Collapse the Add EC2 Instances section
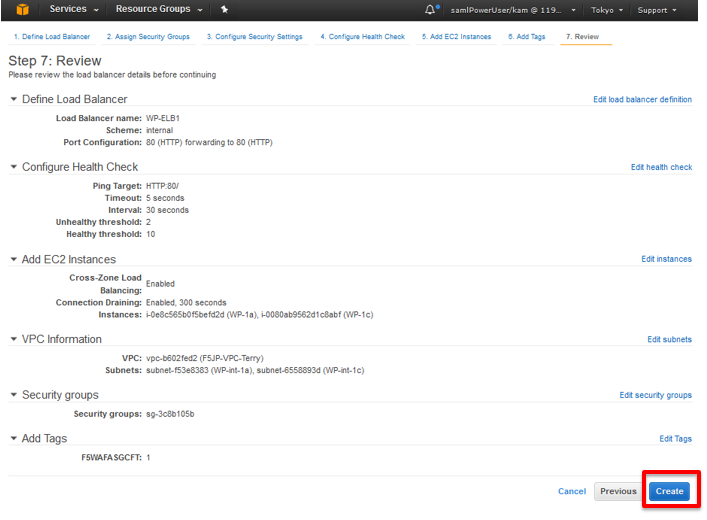The height and width of the screenshot is (520, 707). 14,259
